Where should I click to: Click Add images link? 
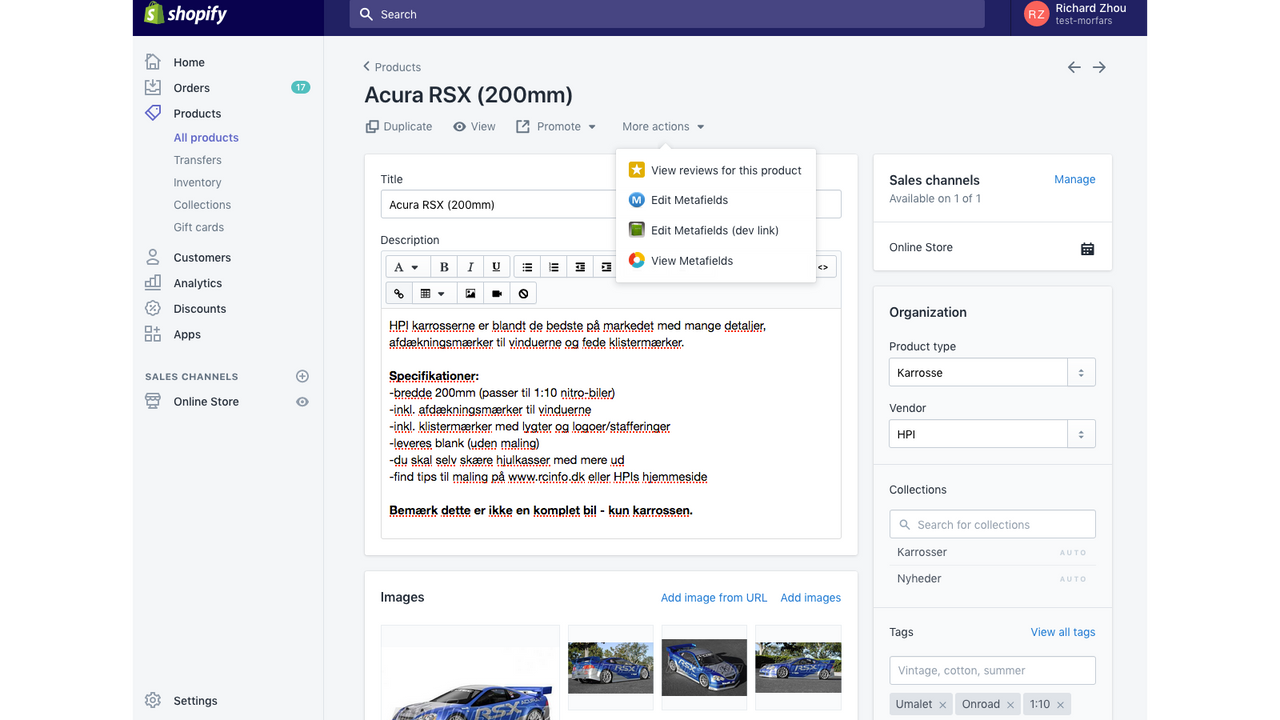pos(811,598)
